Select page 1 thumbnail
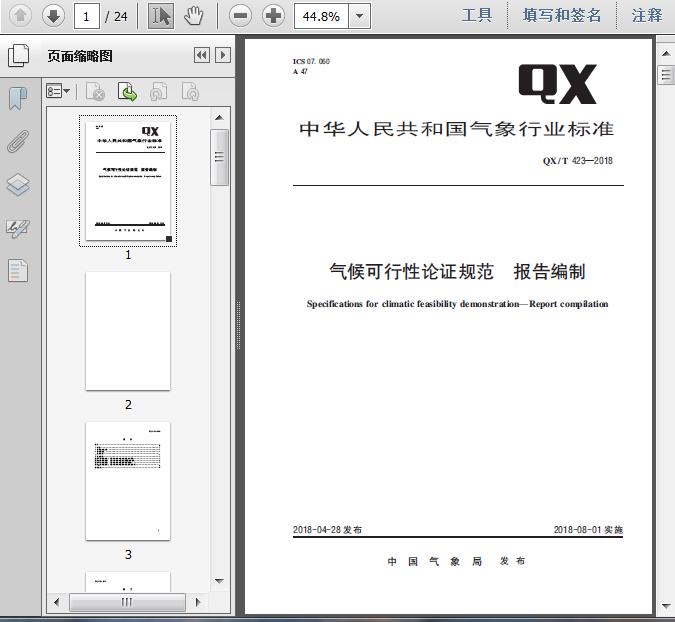This screenshot has height=622, width=675. [128, 181]
